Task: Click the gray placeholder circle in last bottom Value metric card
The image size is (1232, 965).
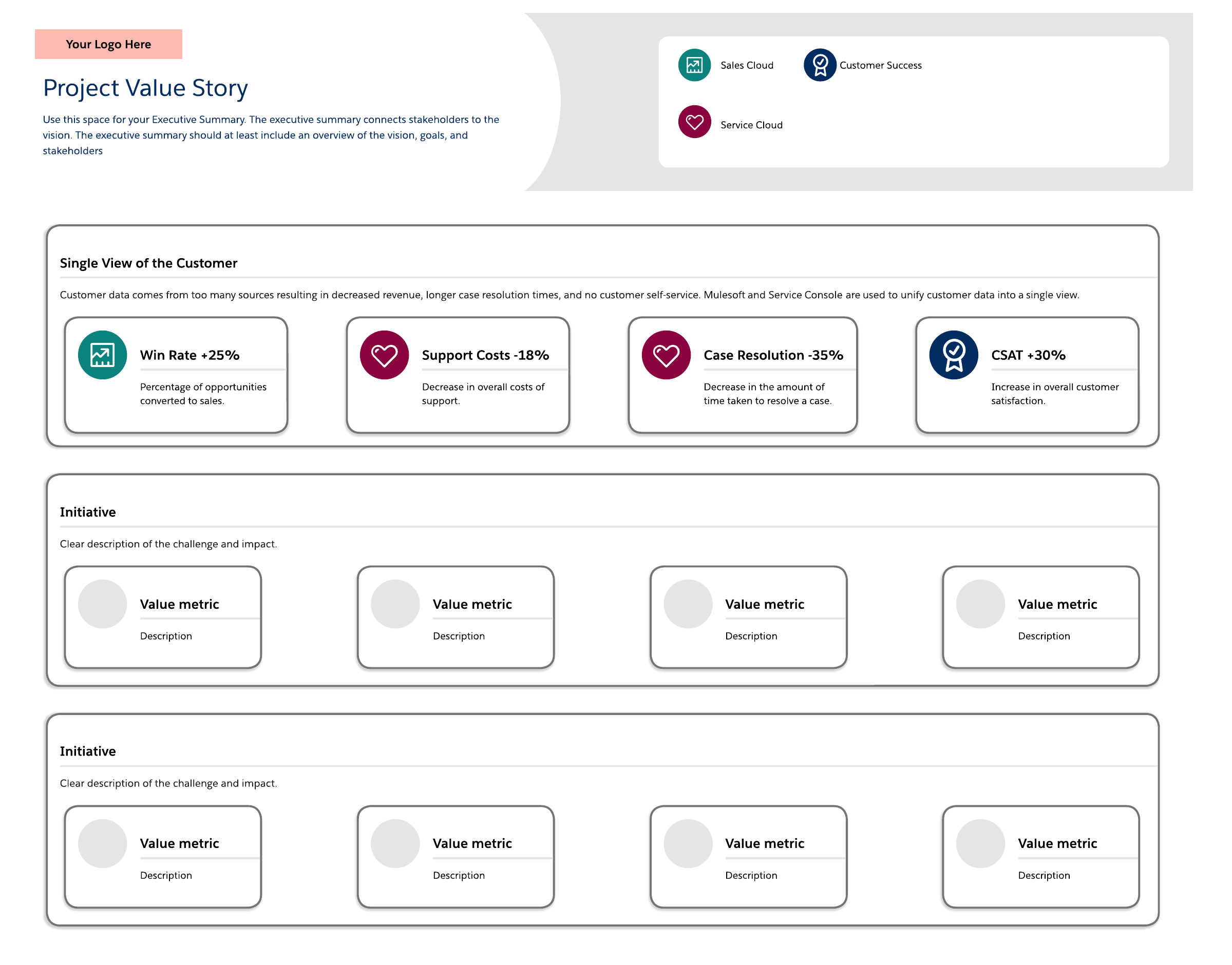Action: pyautogui.click(x=980, y=843)
